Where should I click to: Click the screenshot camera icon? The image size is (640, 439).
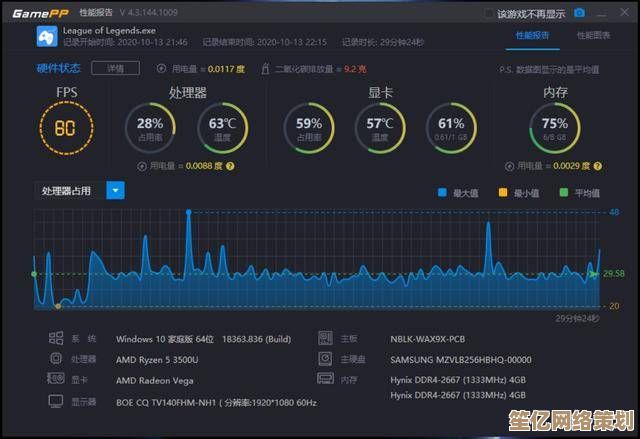pyautogui.click(x=579, y=13)
